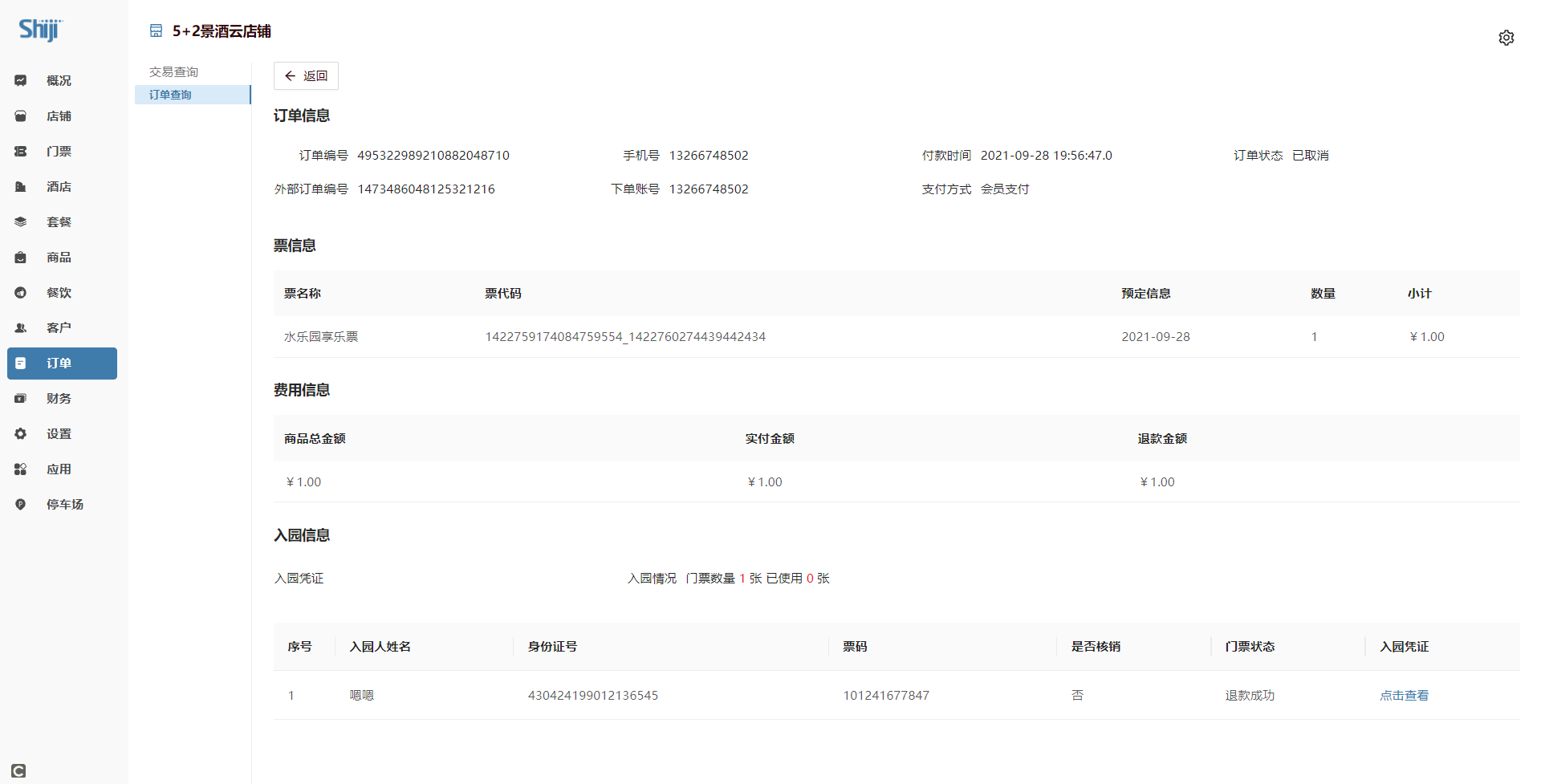Open the 客户 customers menu item
The height and width of the screenshot is (784, 1541).
pos(59,328)
